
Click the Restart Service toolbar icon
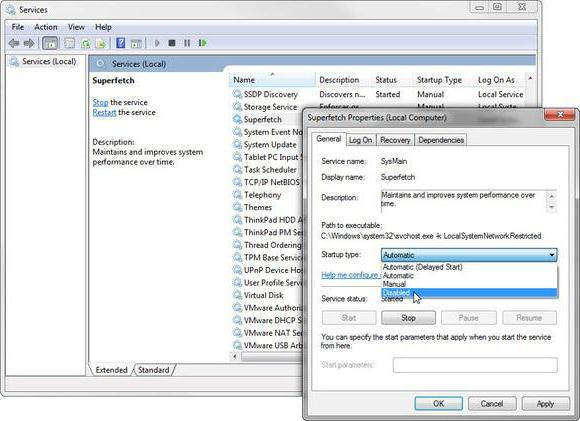(x=202, y=43)
